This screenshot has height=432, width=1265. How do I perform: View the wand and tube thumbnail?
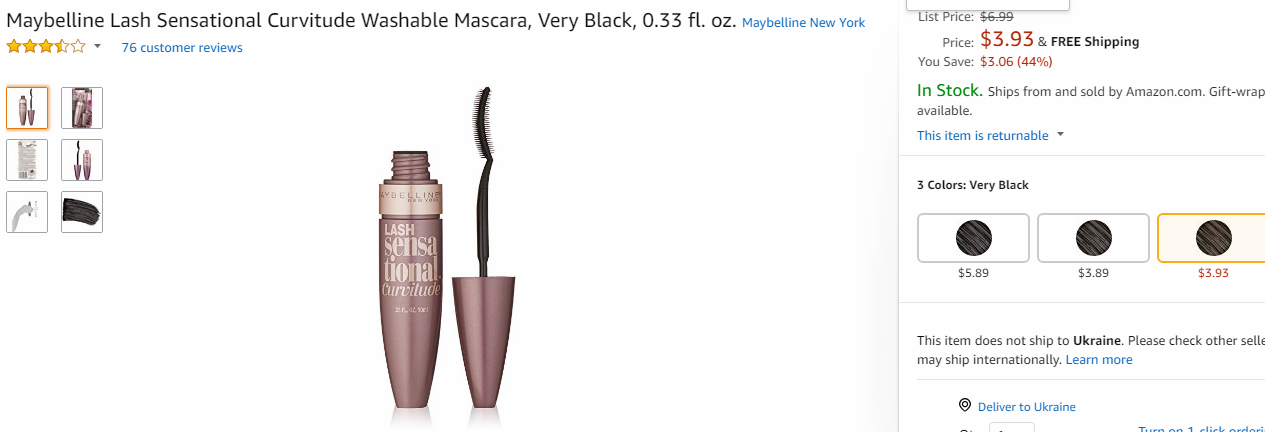[x=82, y=160]
